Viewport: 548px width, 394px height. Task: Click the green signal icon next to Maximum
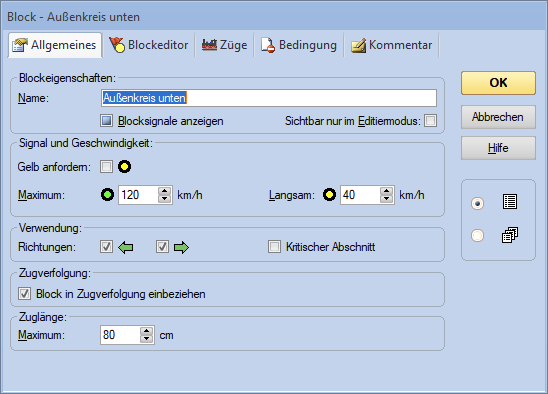coord(107,195)
